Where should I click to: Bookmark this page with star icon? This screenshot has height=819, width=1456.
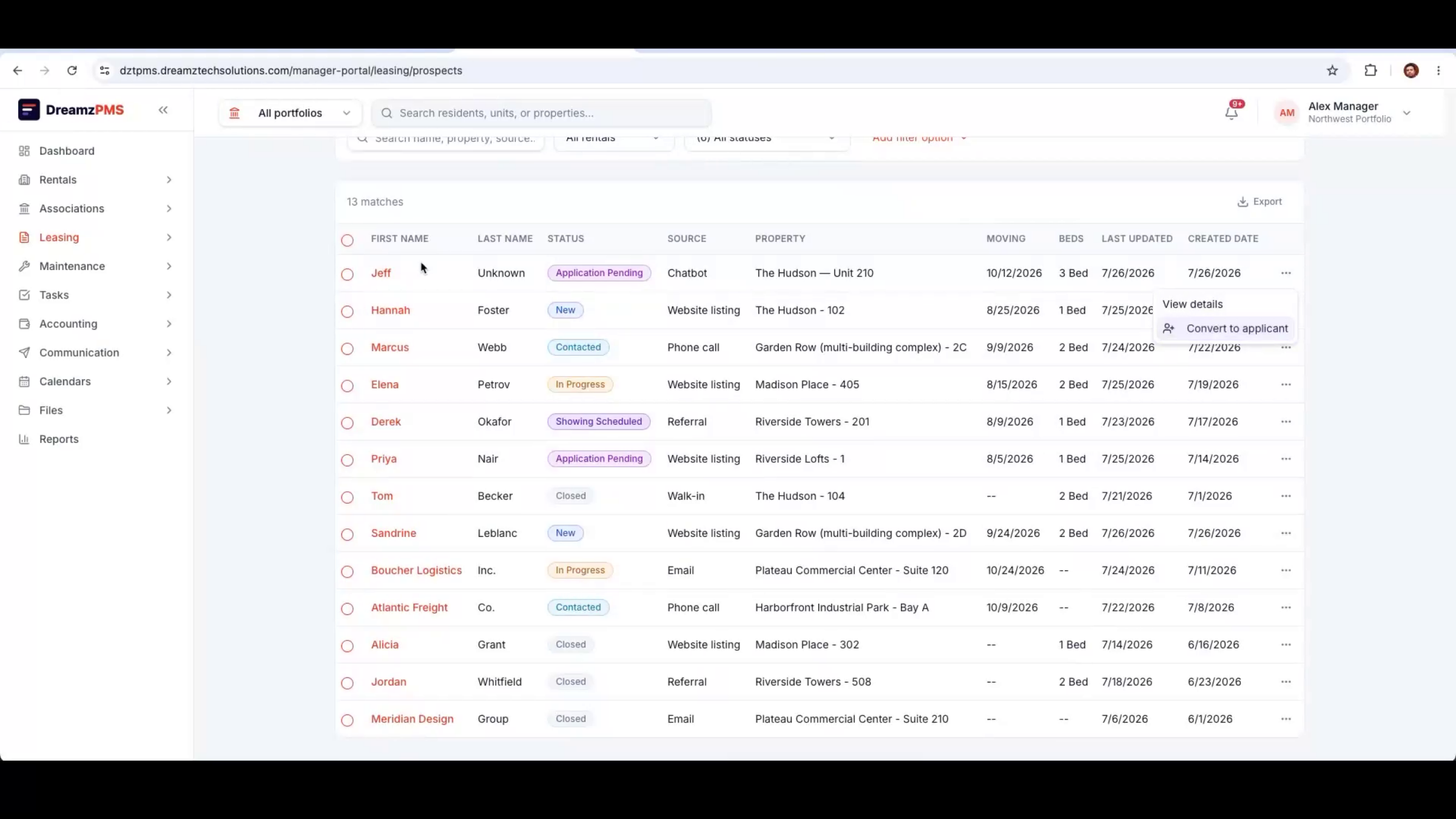[x=1332, y=70]
